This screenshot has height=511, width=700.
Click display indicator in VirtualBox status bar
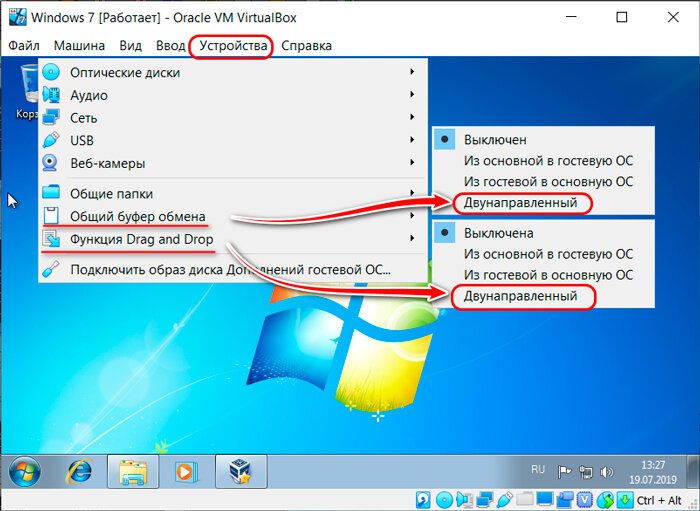(545, 499)
